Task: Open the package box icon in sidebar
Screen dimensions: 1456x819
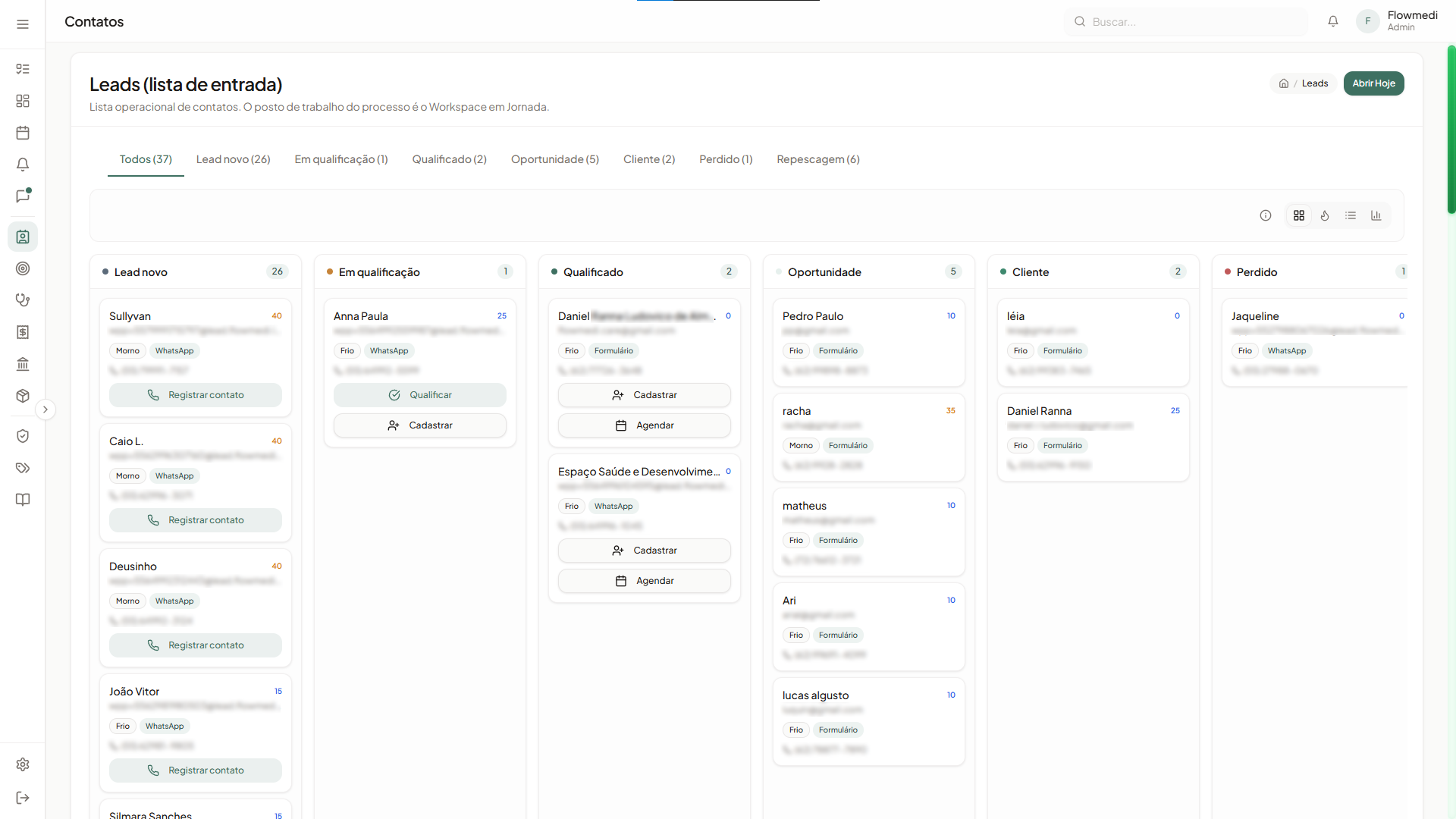Action: [x=23, y=396]
